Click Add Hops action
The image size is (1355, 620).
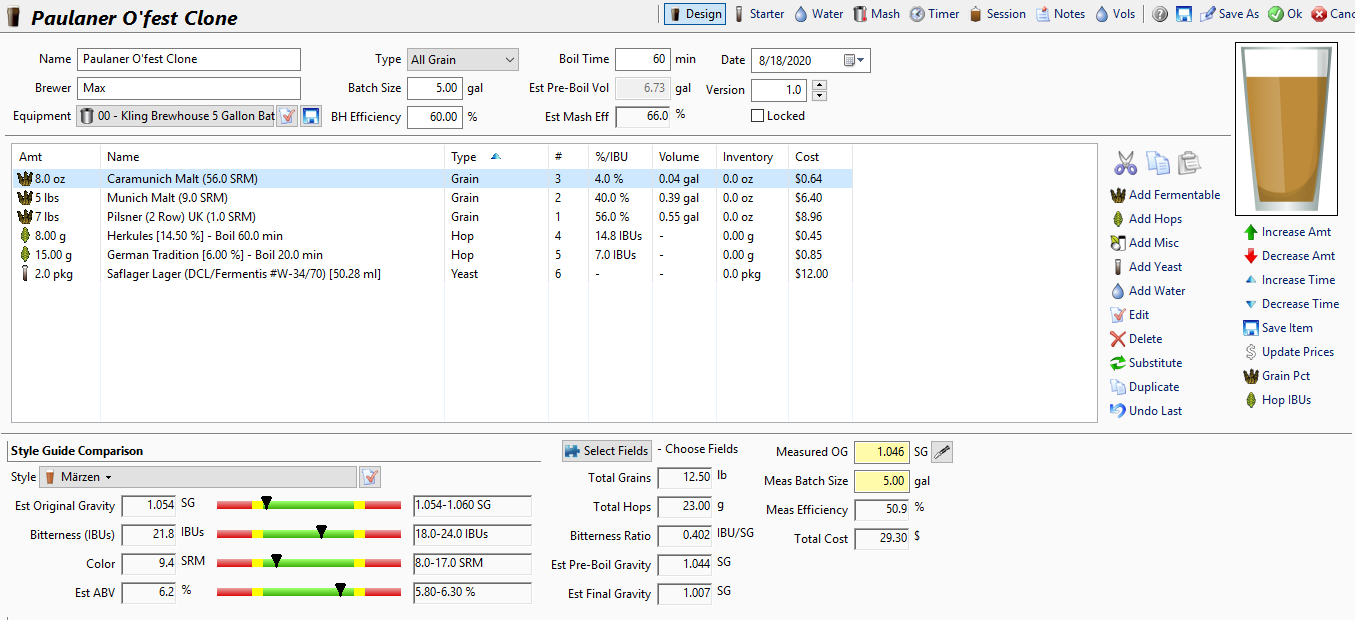point(1145,219)
